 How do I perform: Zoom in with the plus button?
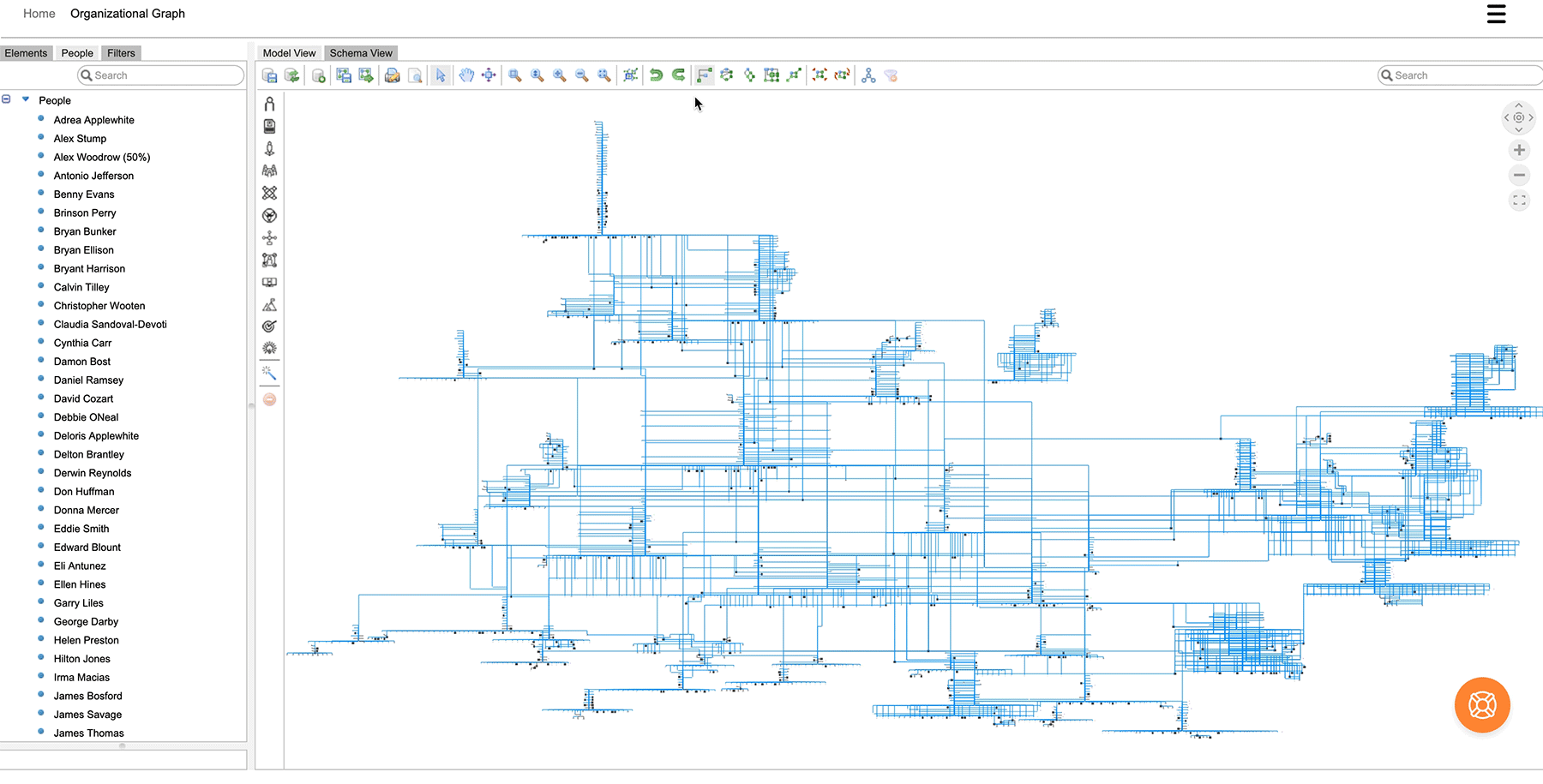(x=1519, y=151)
